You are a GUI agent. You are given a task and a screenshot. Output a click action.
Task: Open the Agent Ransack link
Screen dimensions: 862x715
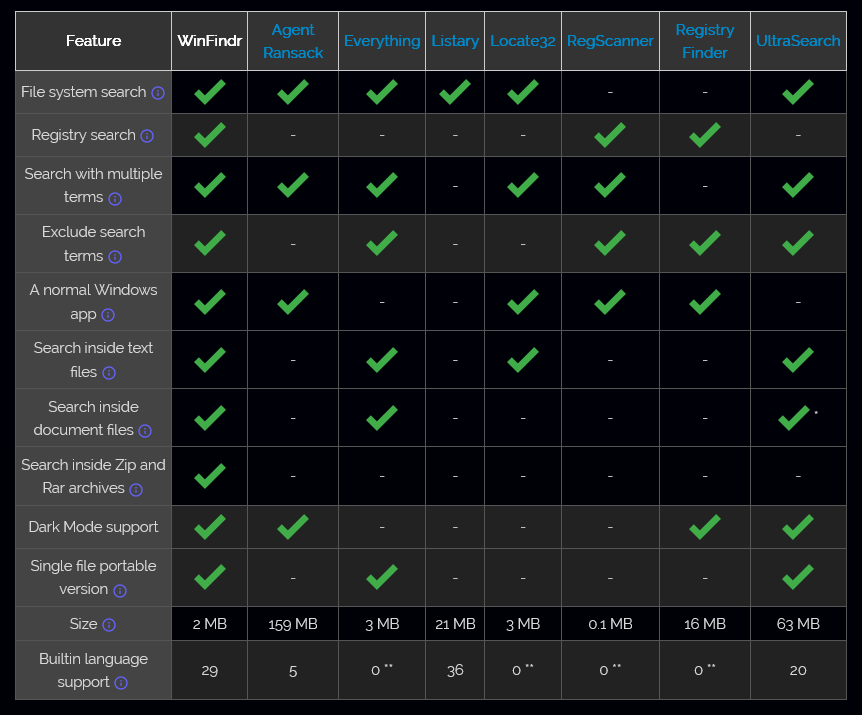point(293,41)
